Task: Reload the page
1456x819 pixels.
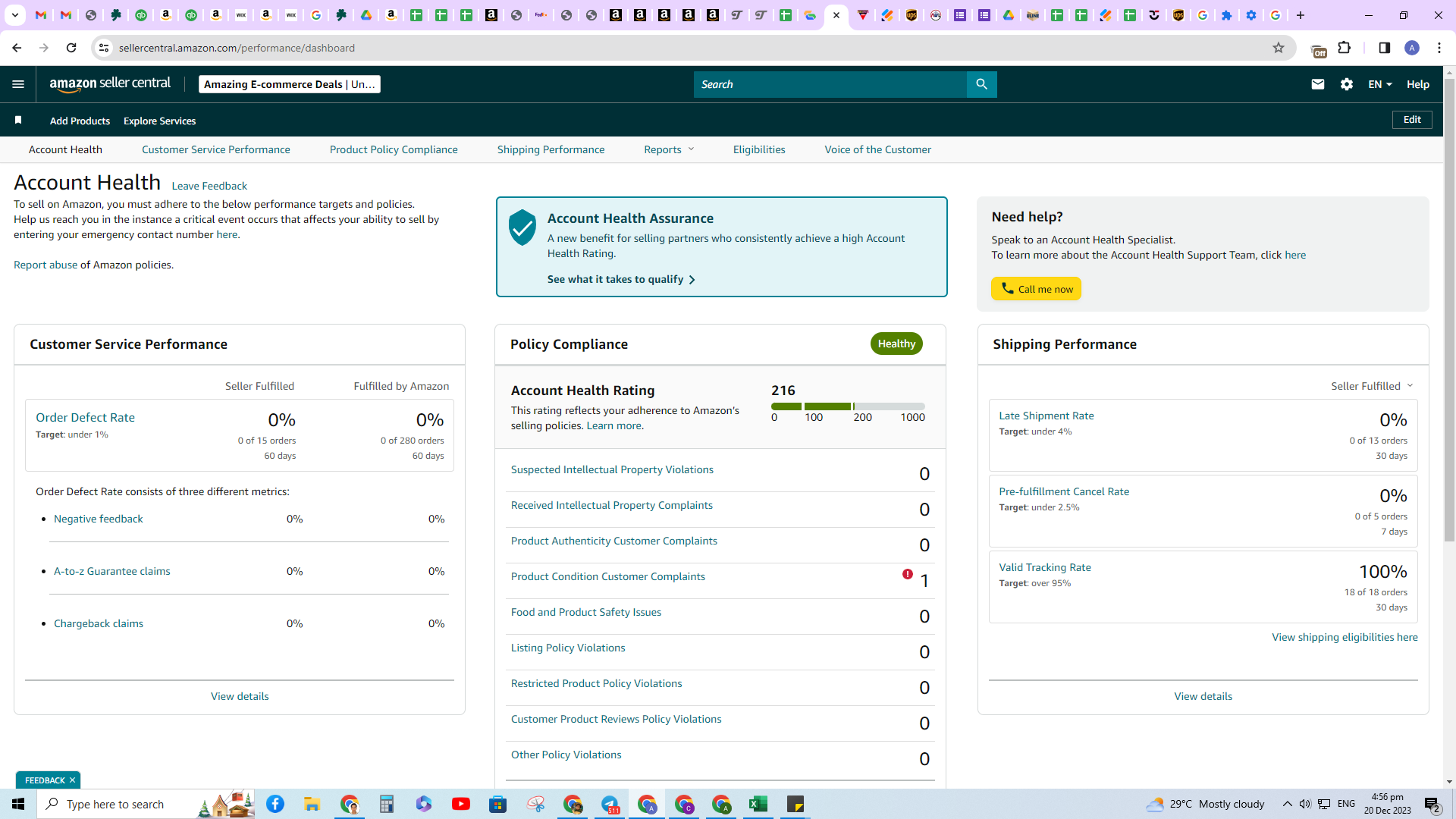Action: coord(71,48)
